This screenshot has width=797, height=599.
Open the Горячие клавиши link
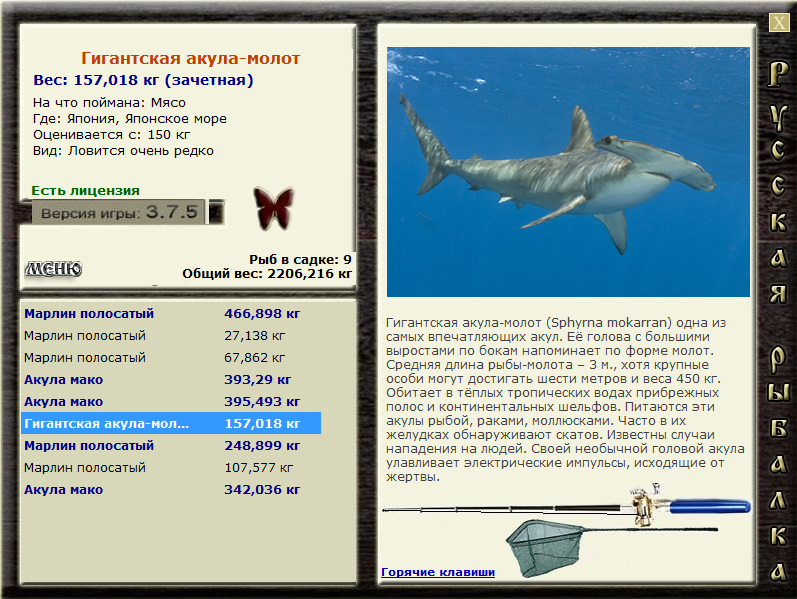438,572
